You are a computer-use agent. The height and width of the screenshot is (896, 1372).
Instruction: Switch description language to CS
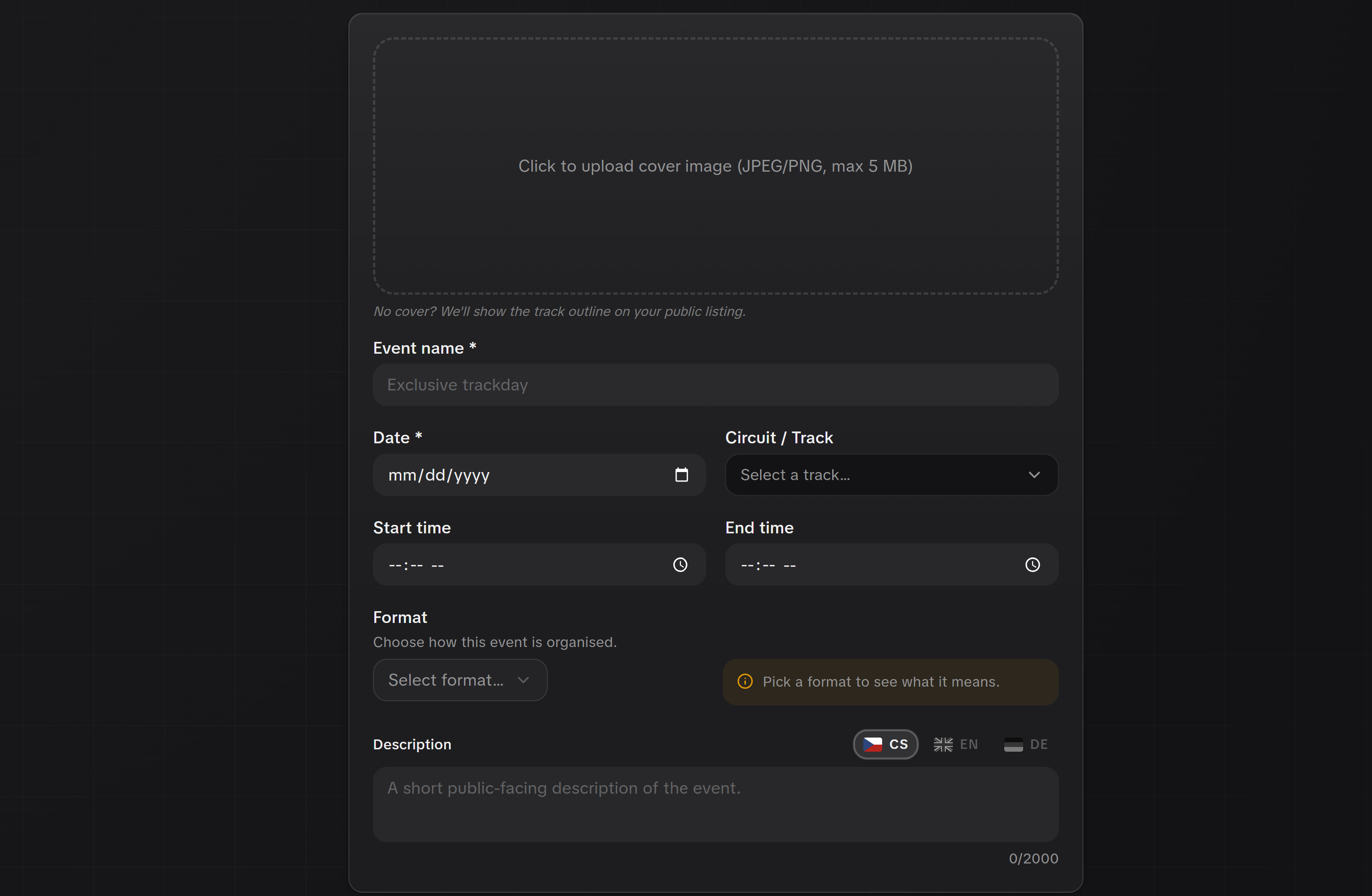(x=885, y=744)
